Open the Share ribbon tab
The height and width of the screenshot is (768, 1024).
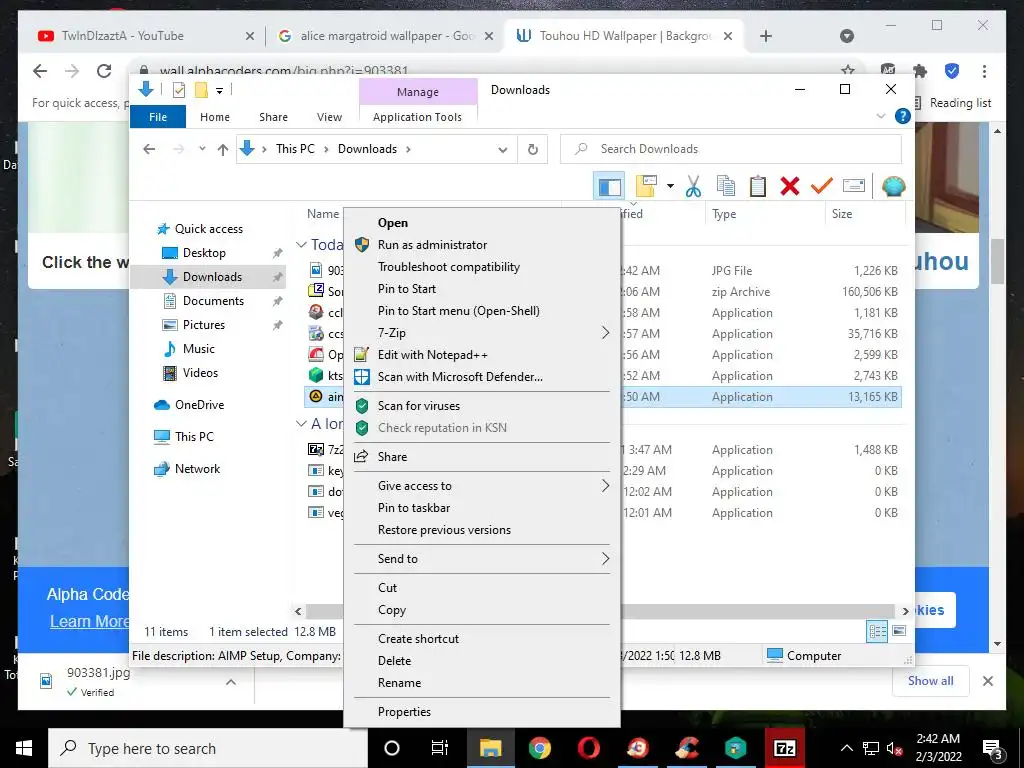coord(273,117)
